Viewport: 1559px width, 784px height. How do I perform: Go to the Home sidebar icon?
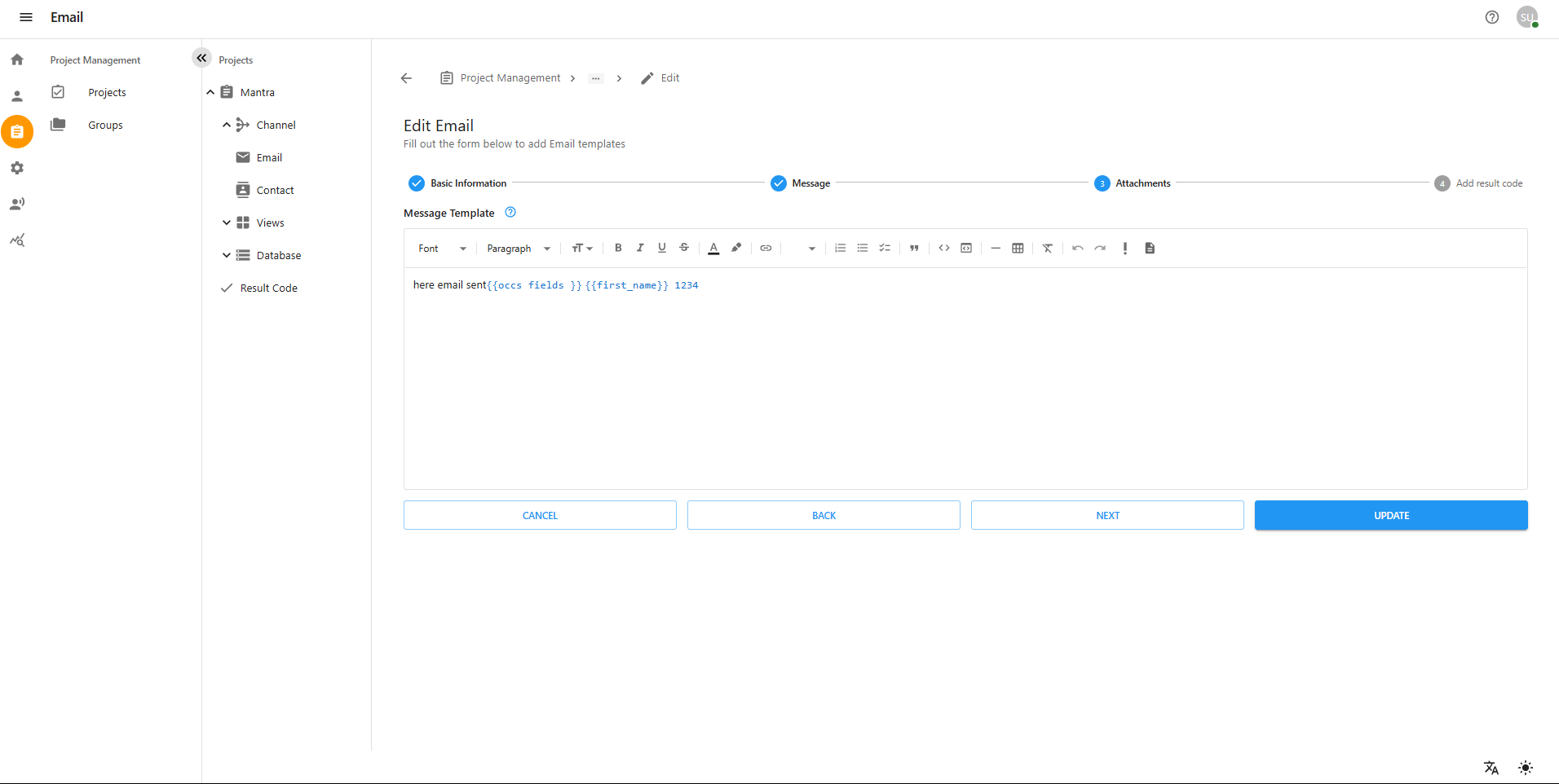(17, 59)
